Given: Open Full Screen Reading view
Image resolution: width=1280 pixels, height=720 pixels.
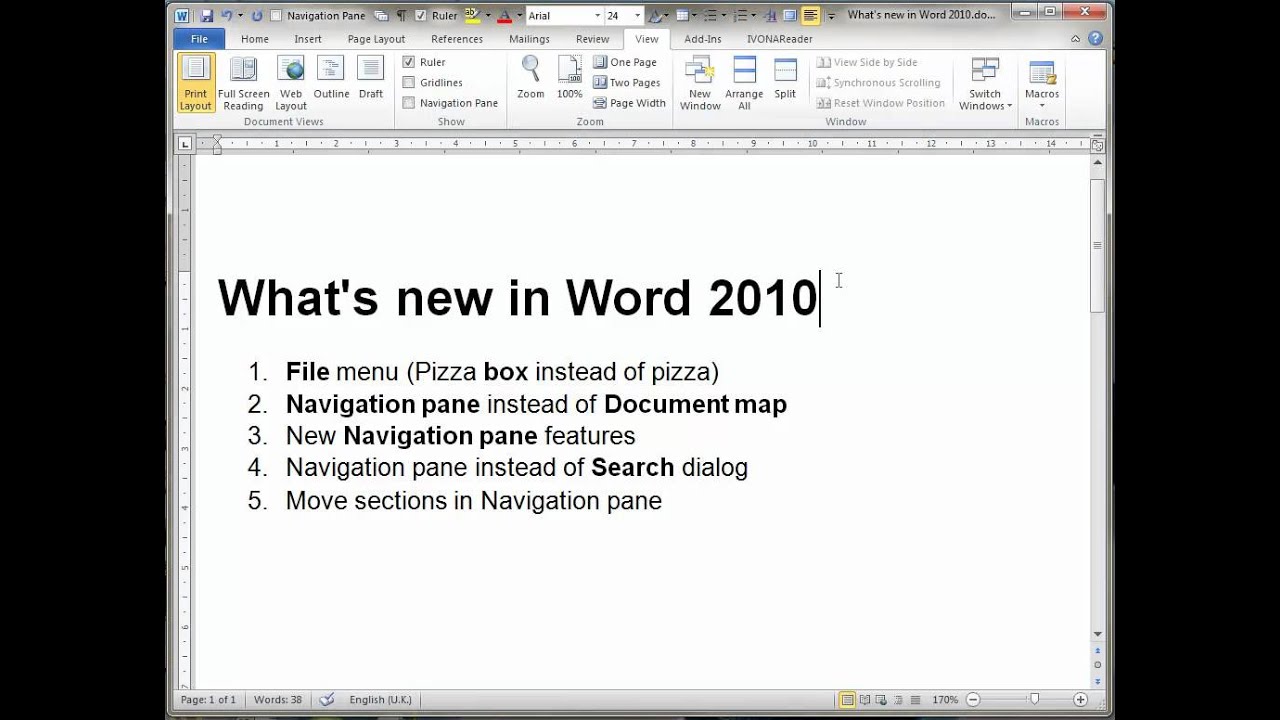Looking at the screenshot, I should coord(243,82).
